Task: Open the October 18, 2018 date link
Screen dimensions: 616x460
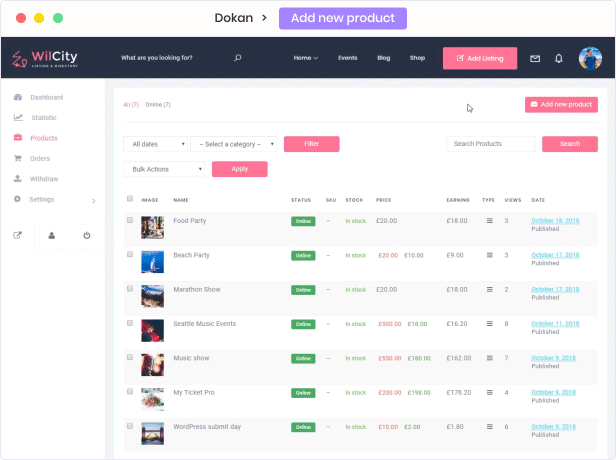Action: [555, 220]
